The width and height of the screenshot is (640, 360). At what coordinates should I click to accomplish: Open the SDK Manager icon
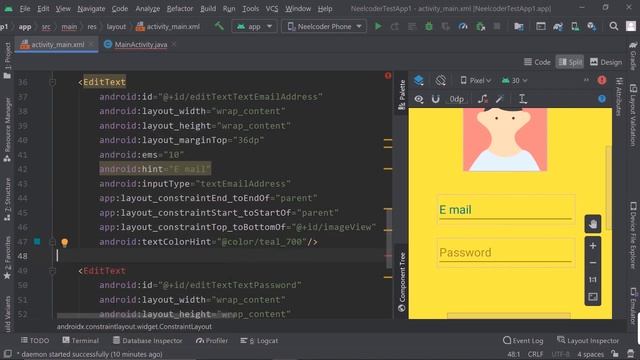tap(591, 27)
